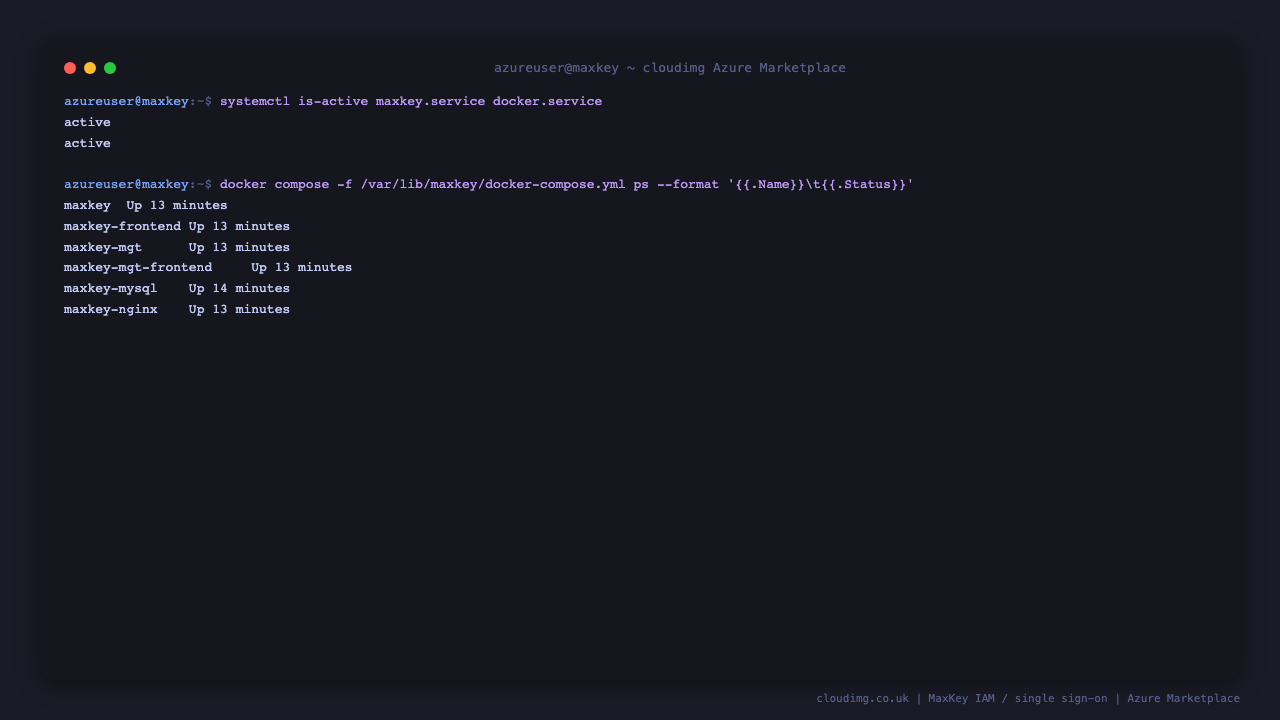Image resolution: width=1280 pixels, height=720 pixels.
Task: Click the terminal title 'azureuser@maxkey ~ cloudimg Azure Marketplace'
Action: click(x=670, y=68)
